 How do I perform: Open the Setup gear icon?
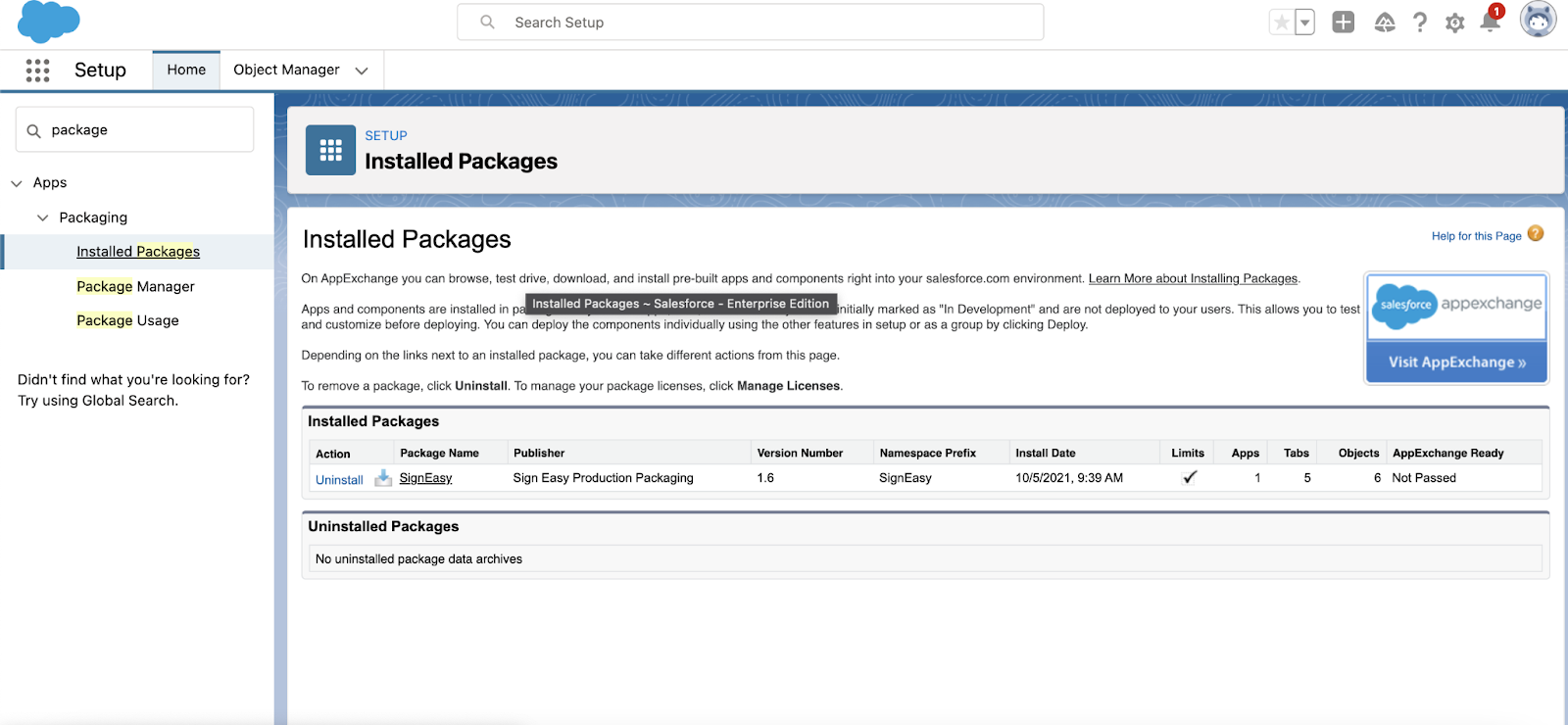click(x=1455, y=23)
